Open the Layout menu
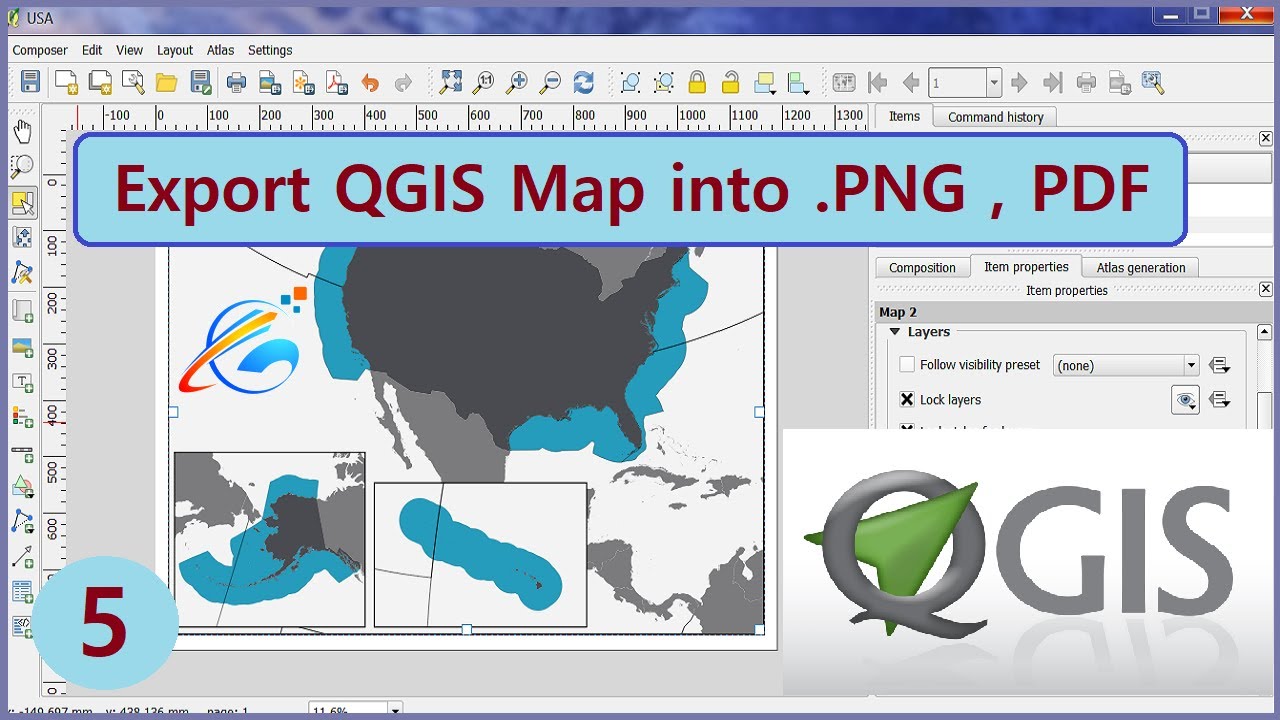This screenshot has width=1280, height=720. (x=175, y=50)
